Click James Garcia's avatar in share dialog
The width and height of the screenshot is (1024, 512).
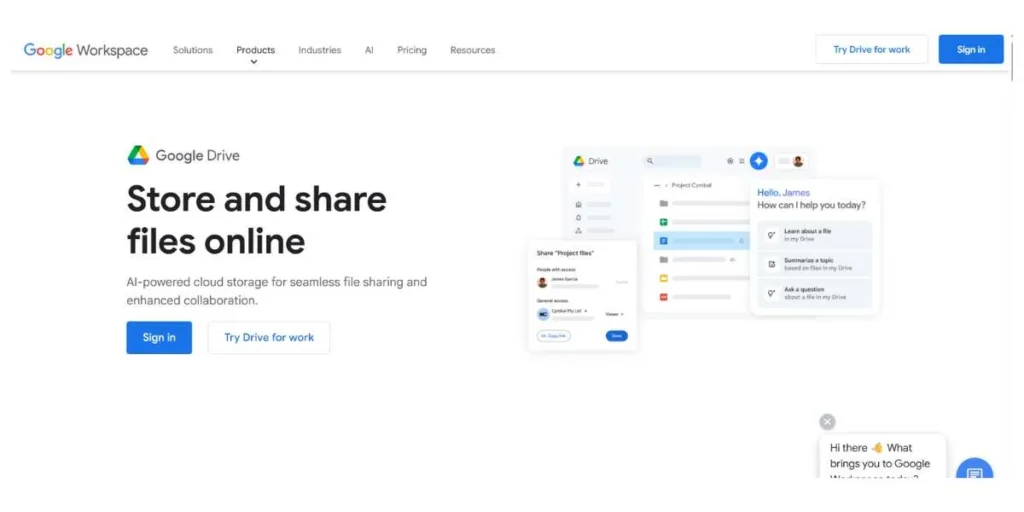click(x=542, y=282)
